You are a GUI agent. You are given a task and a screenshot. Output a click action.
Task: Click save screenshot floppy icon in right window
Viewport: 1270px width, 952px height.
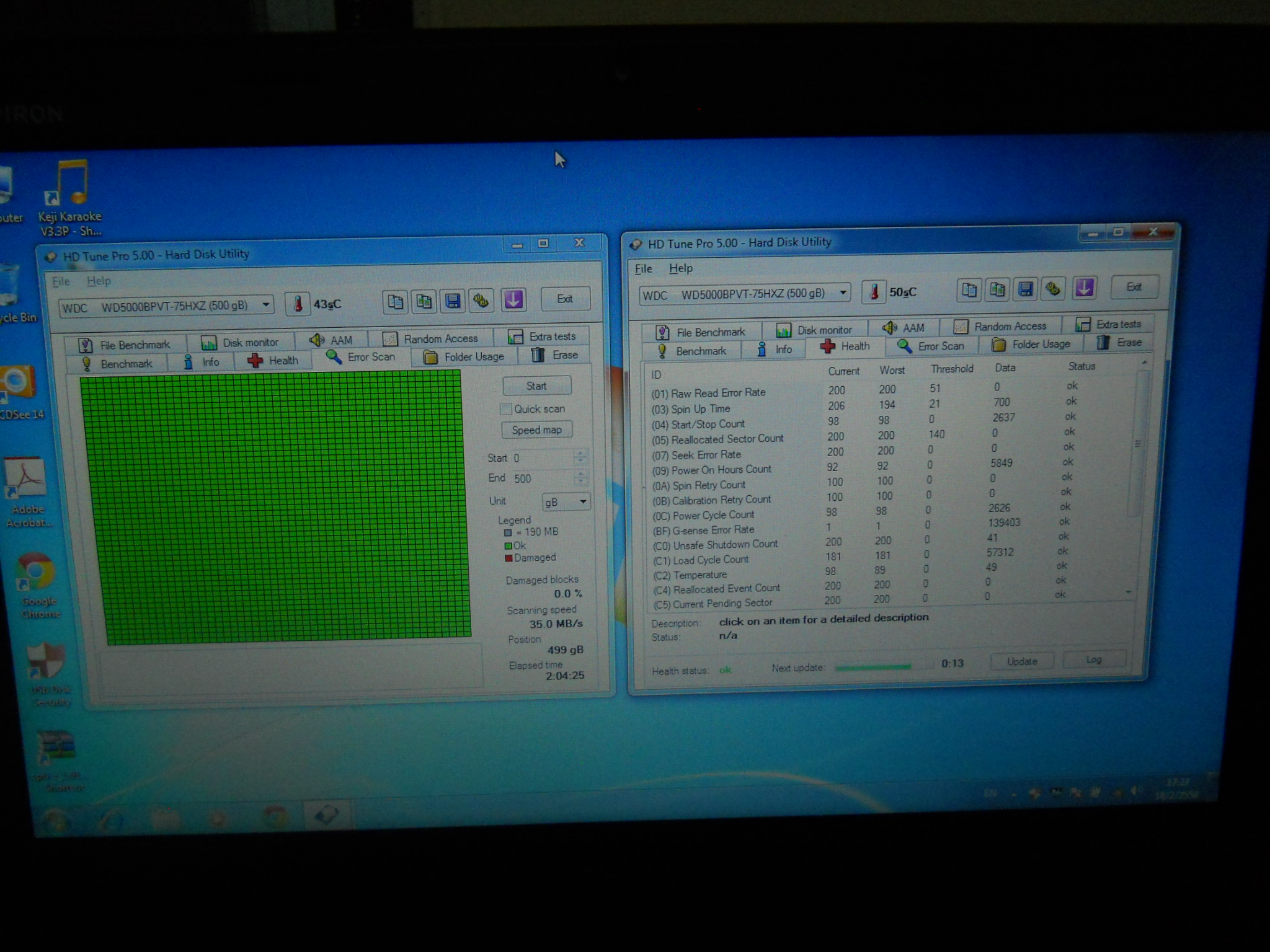click(1026, 289)
